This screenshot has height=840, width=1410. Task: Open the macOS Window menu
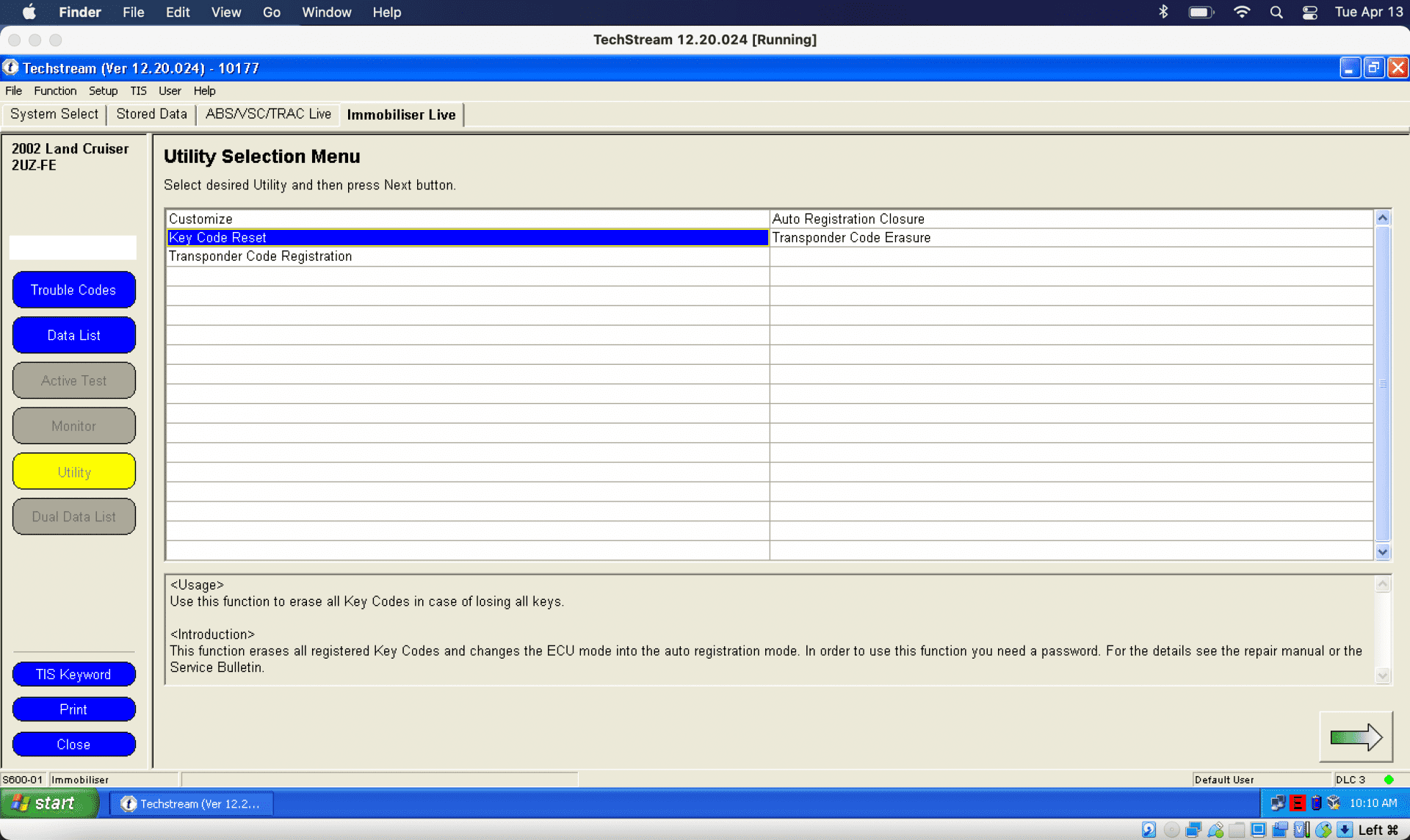click(327, 12)
